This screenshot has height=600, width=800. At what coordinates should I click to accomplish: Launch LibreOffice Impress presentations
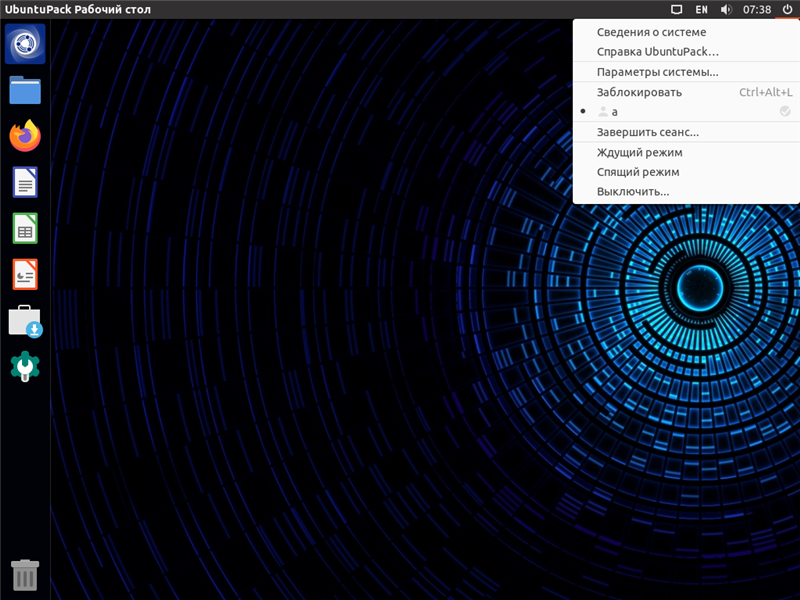coord(25,274)
